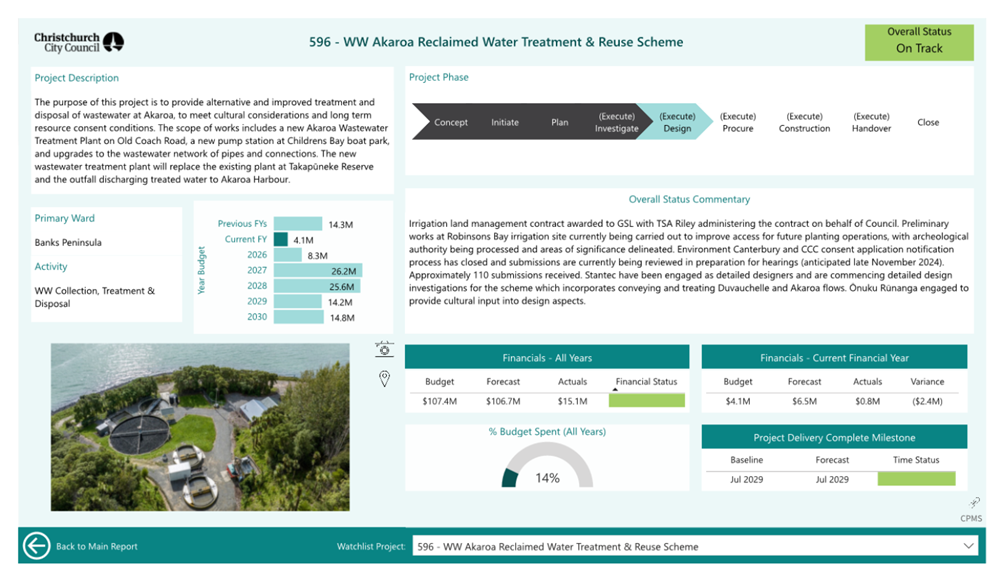Open the CPMS link icon

pyautogui.click(x=974, y=502)
